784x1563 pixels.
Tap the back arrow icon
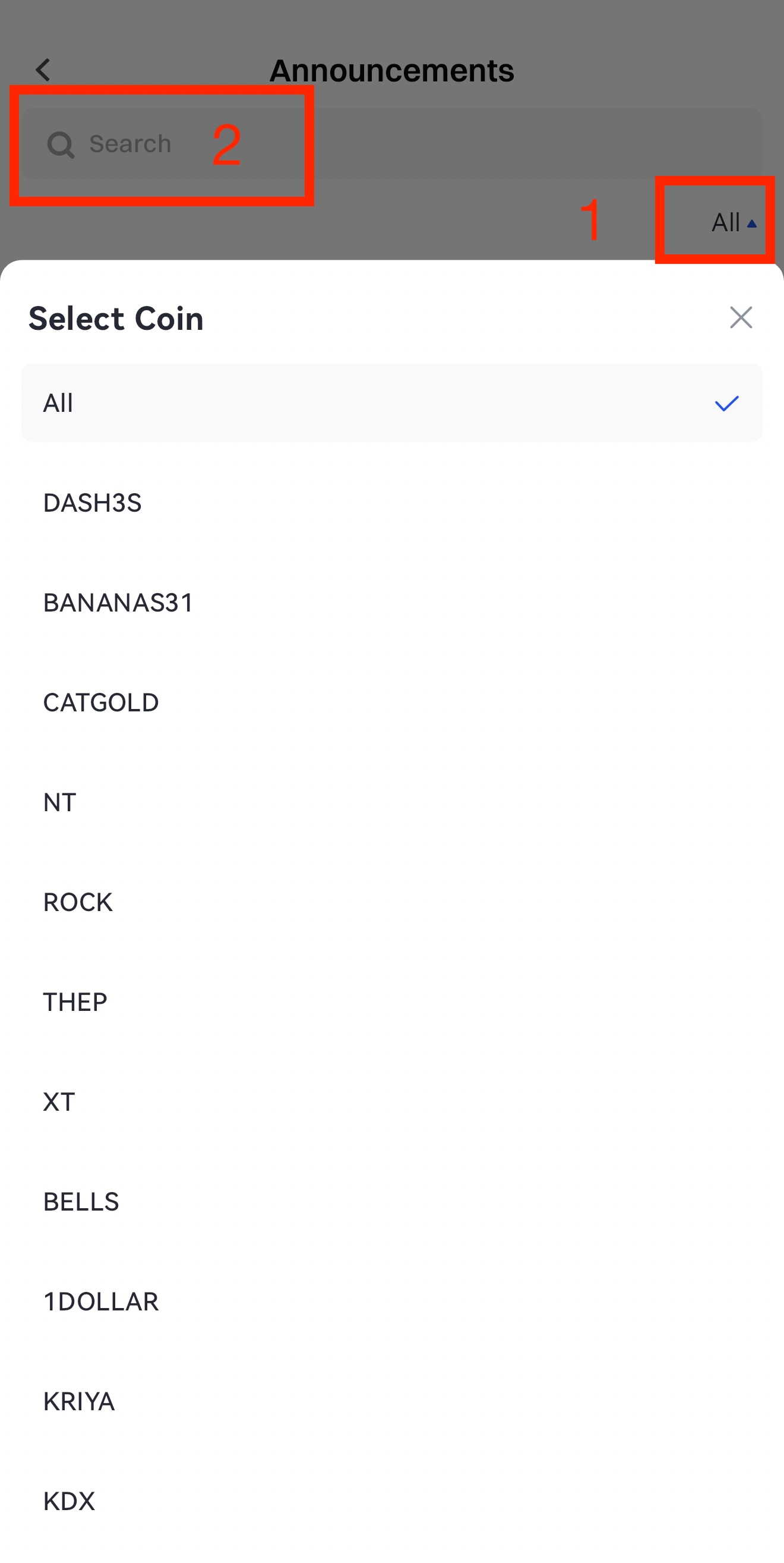pyautogui.click(x=42, y=70)
